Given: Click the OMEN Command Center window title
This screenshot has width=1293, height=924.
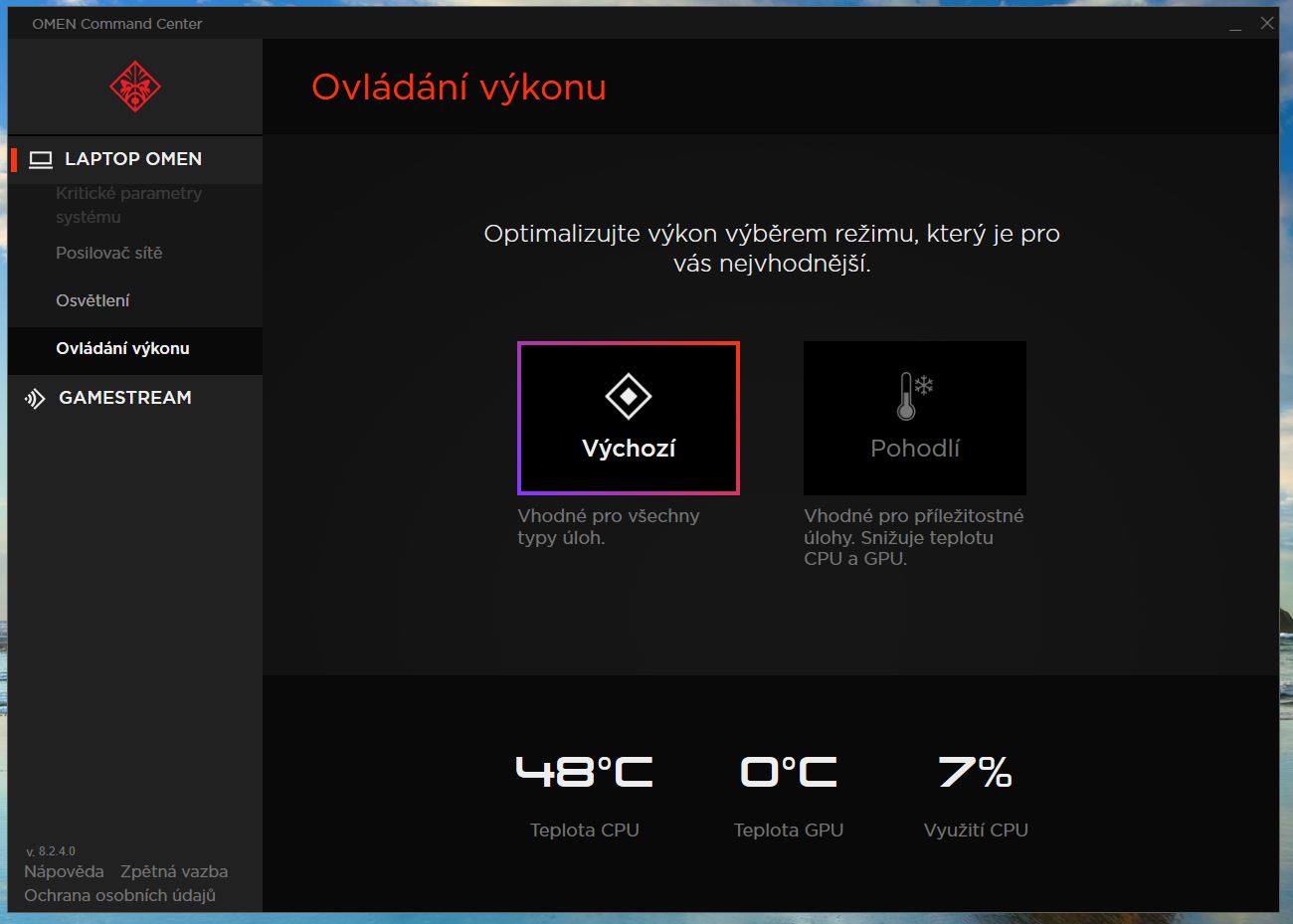Looking at the screenshot, I should tap(117, 24).
